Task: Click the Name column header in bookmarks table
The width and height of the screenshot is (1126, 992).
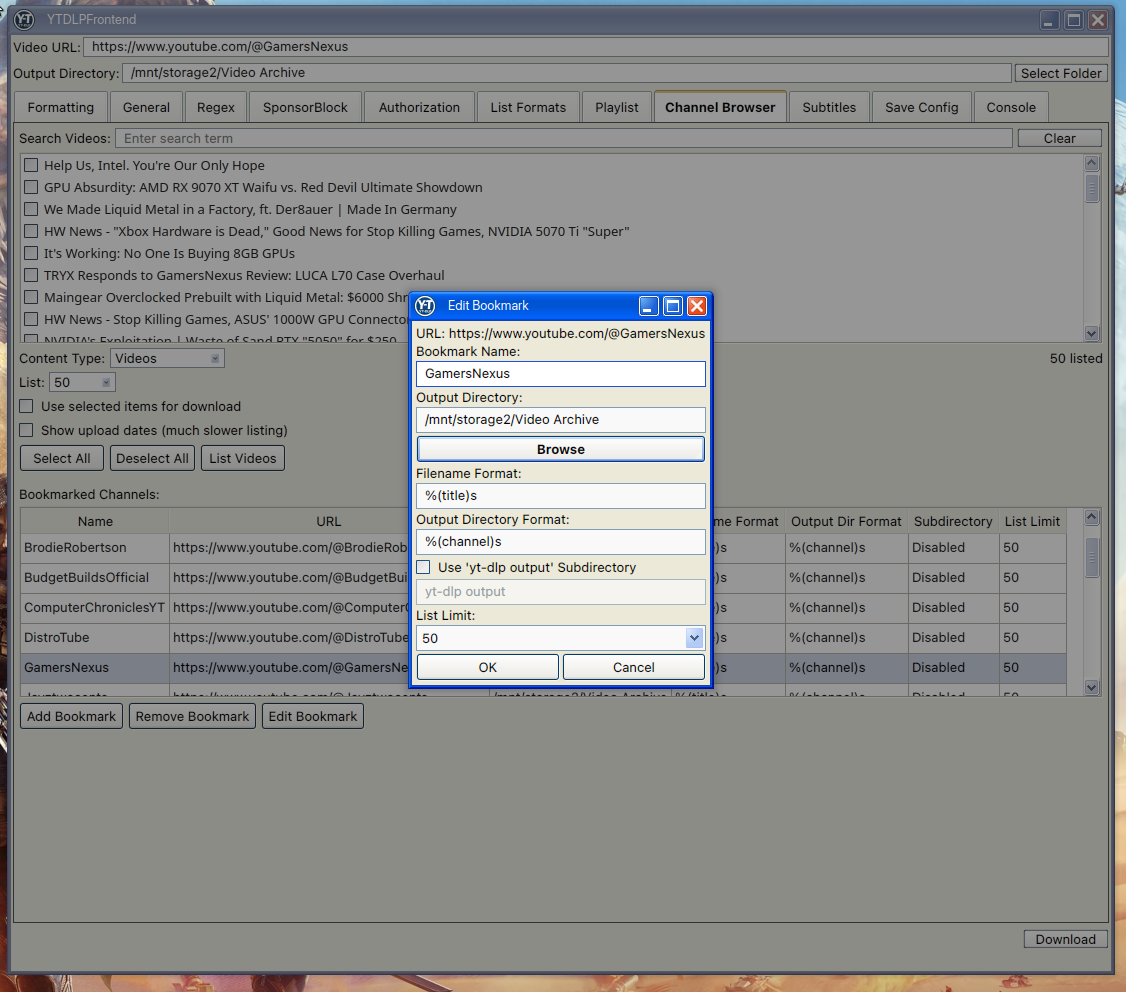Action: 95,522
